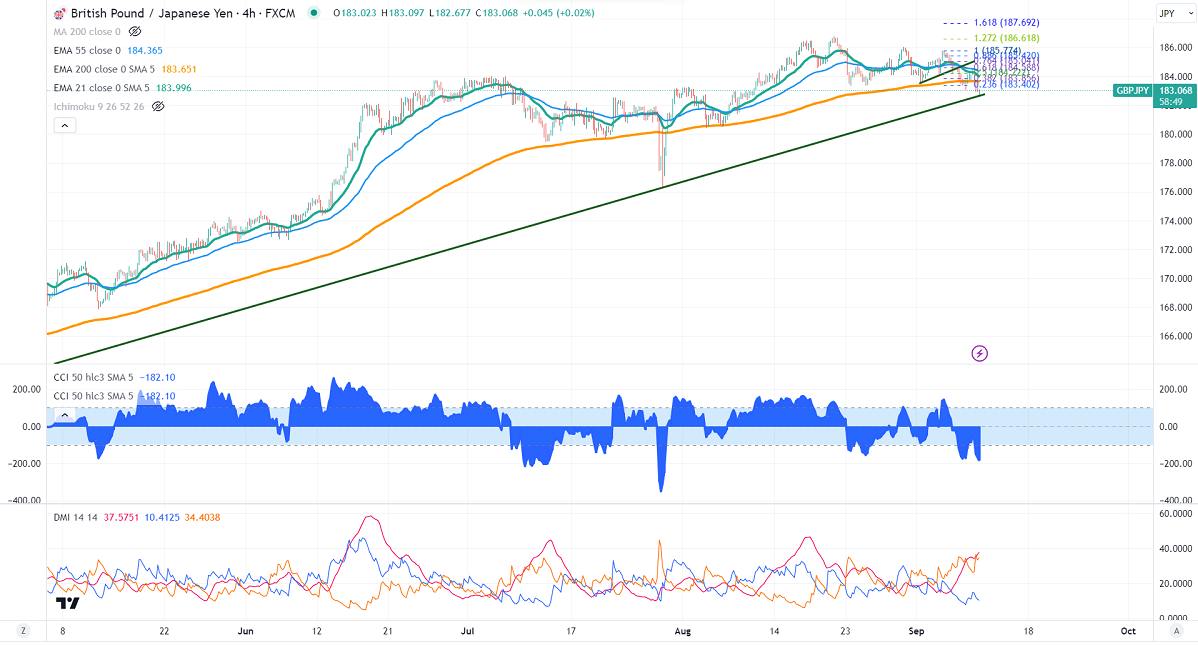Select Fibonacci level 1.272 (186.618)

pos(1006,38)
